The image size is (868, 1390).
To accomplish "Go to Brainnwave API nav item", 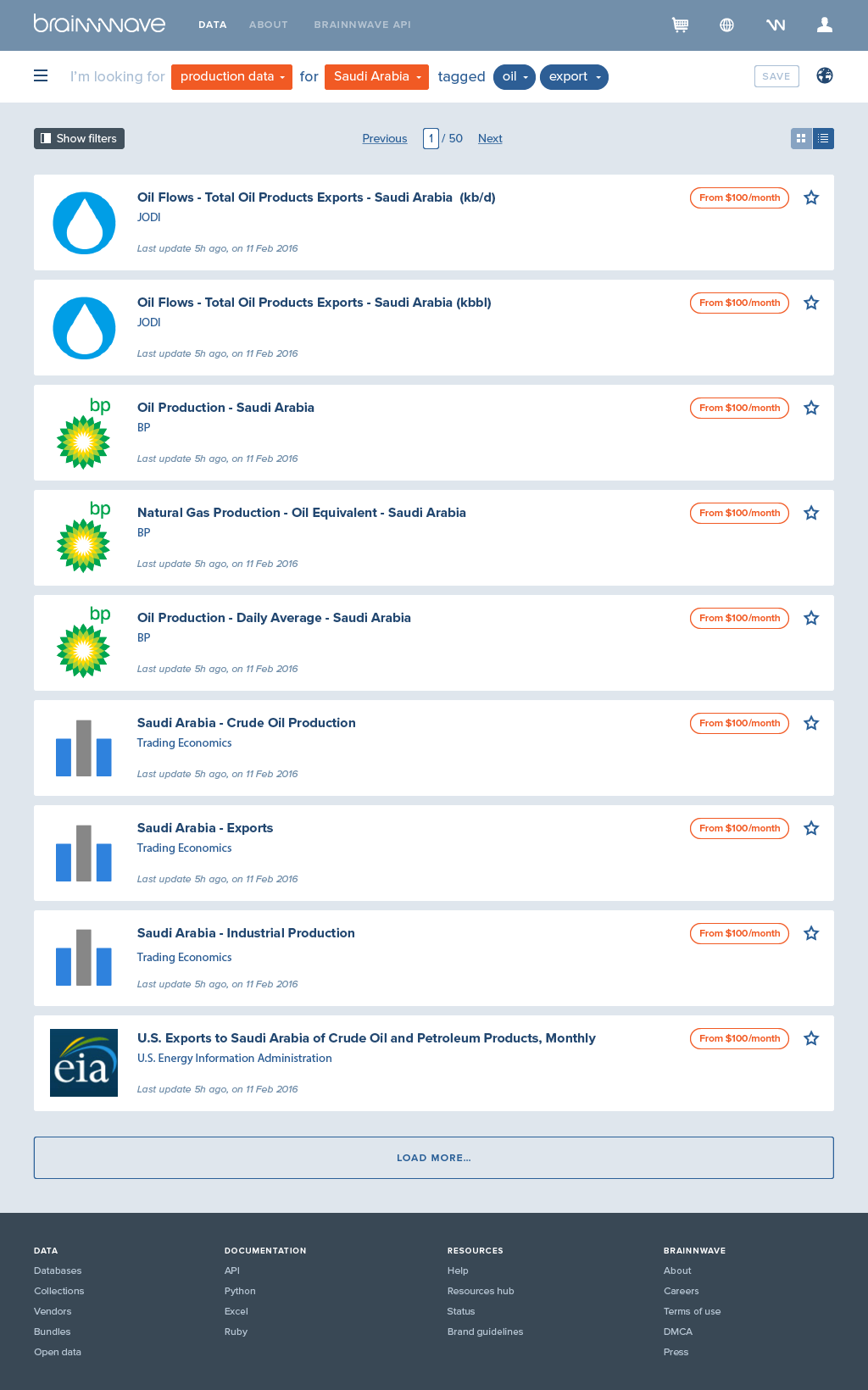I will [x=362, y=25].
